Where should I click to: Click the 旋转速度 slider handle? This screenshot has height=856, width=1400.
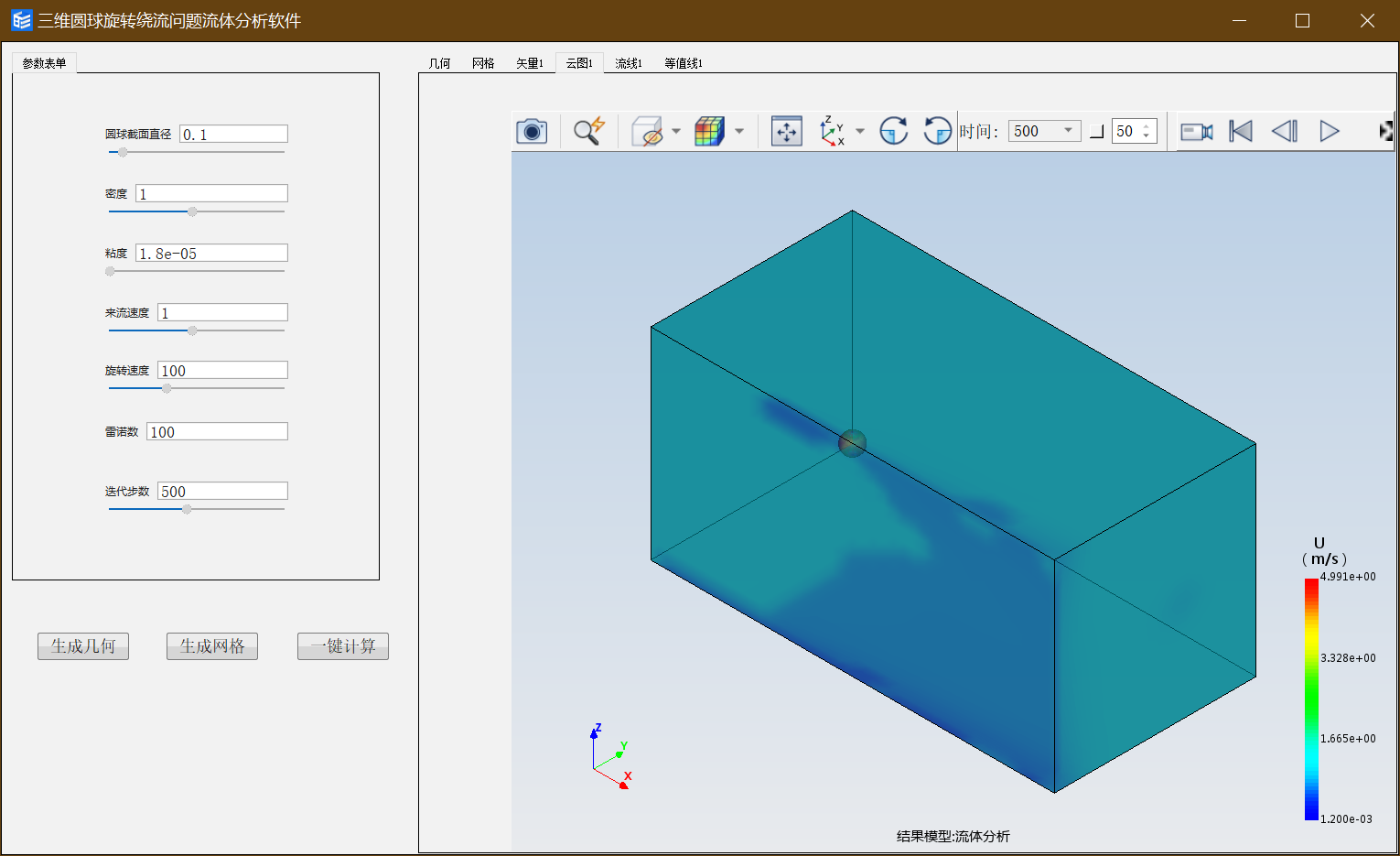click(167, 389)
